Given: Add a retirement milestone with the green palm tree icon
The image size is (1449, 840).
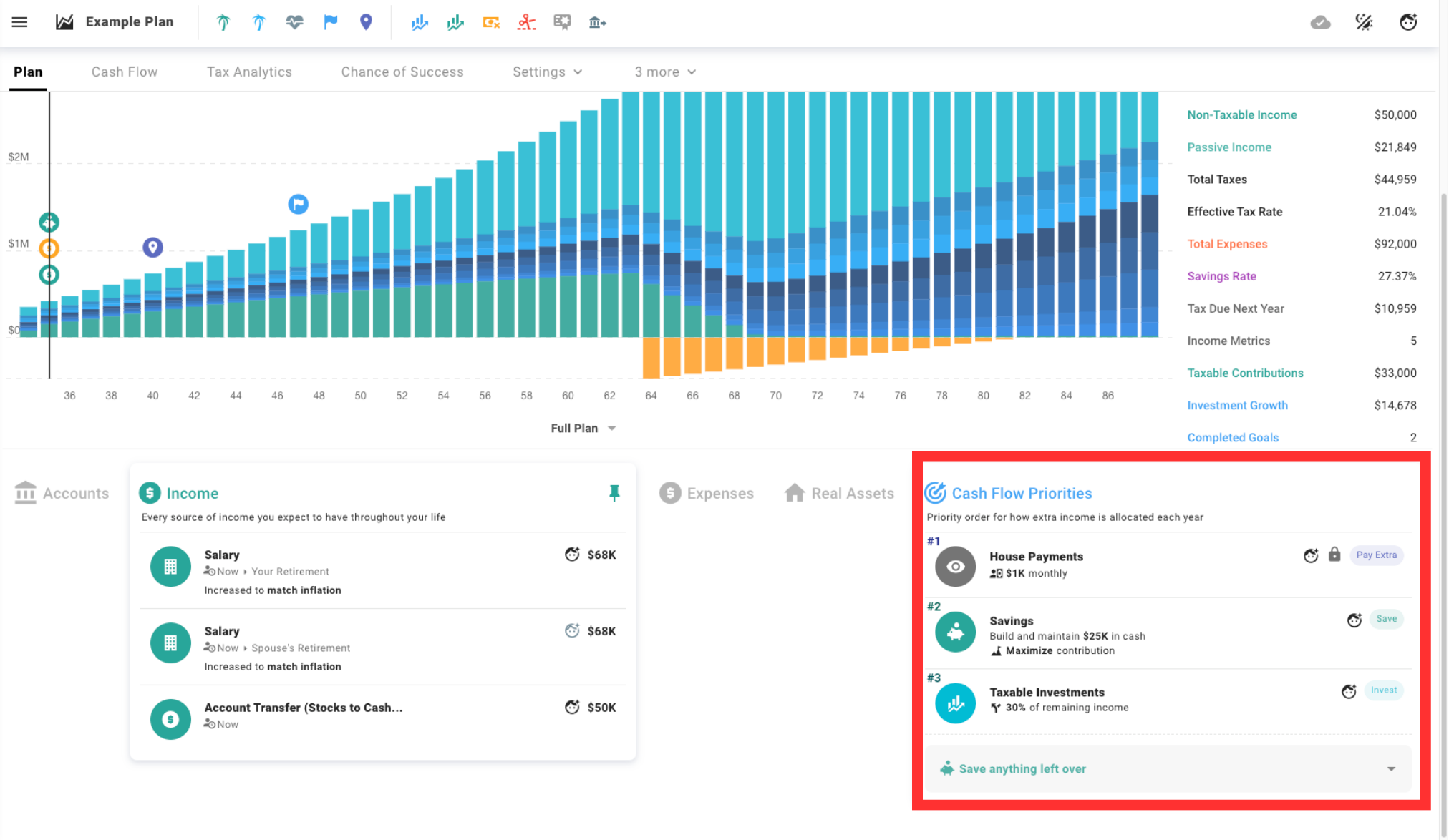Looking at the screenshot, I should [x=223, y=21].
